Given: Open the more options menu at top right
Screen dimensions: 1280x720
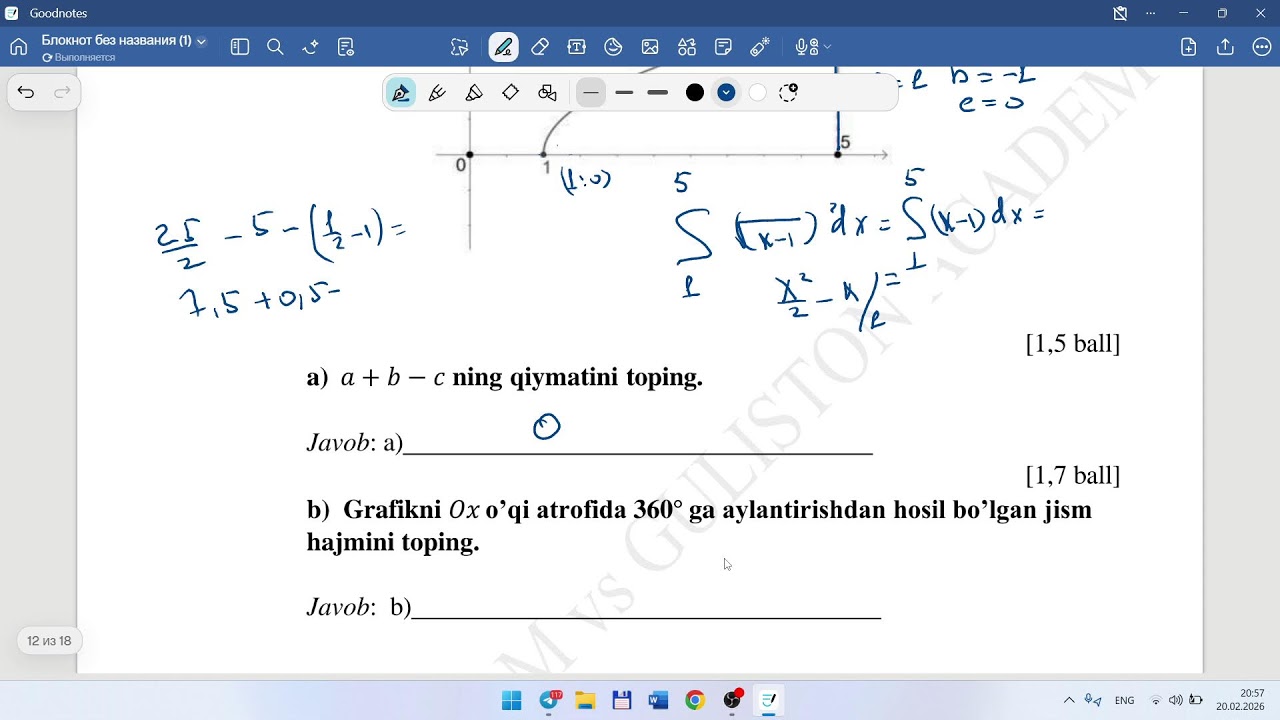Looking at the screenshot, I should tap(1261, 47).
